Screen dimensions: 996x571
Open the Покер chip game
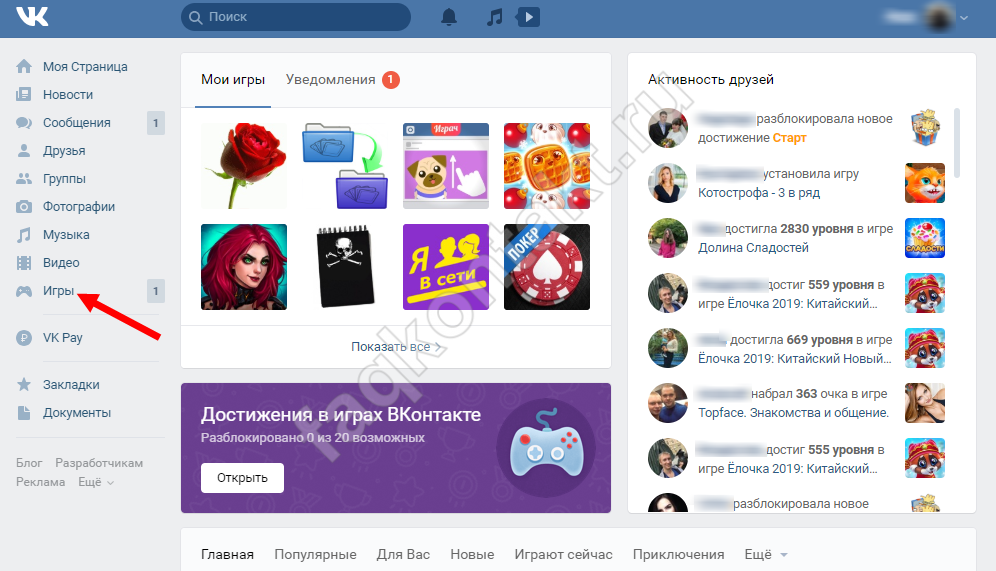(x=547, y=267)
